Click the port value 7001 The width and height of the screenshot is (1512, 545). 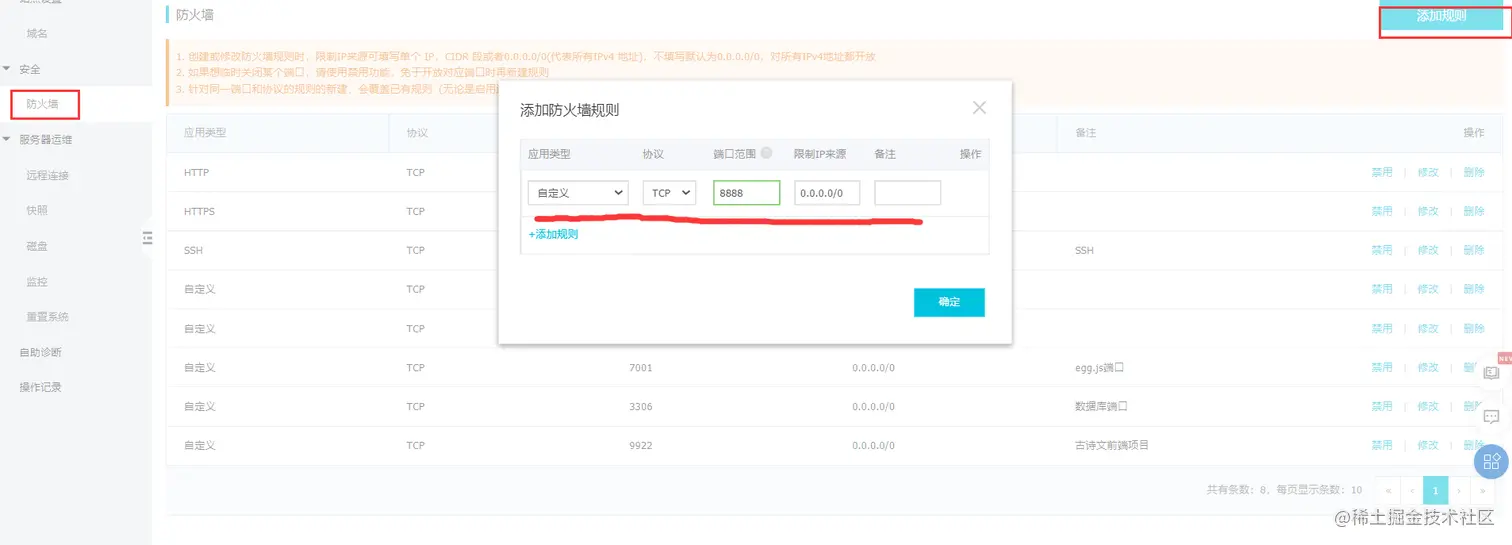(x=641, y=367)
